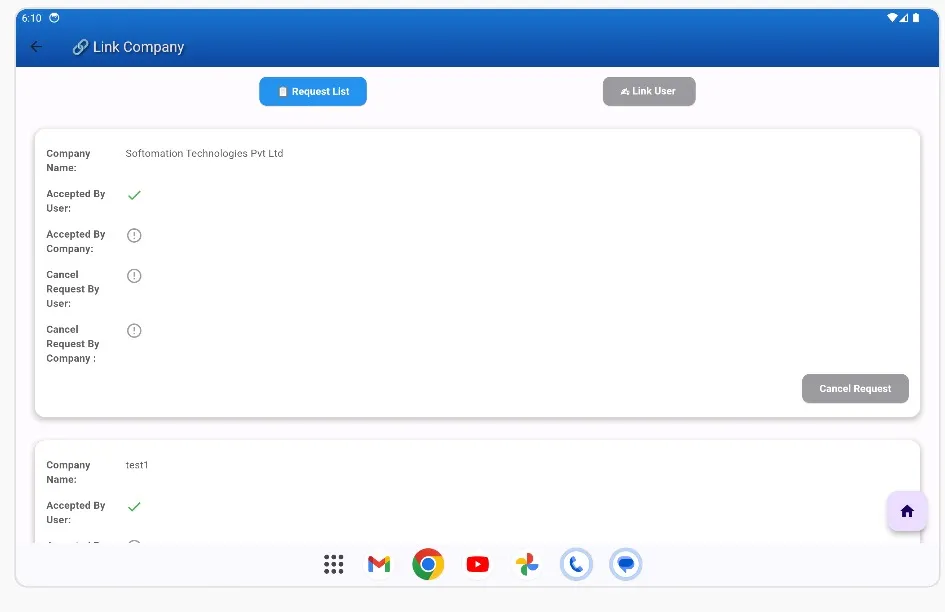
Task: Tap the Wi-Fi signal icon in status bar
Action: coord(892,17)
